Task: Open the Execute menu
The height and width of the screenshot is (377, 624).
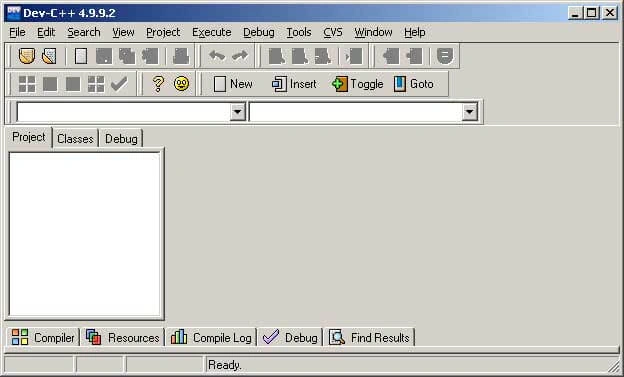Action: click(x=211, y=32)
